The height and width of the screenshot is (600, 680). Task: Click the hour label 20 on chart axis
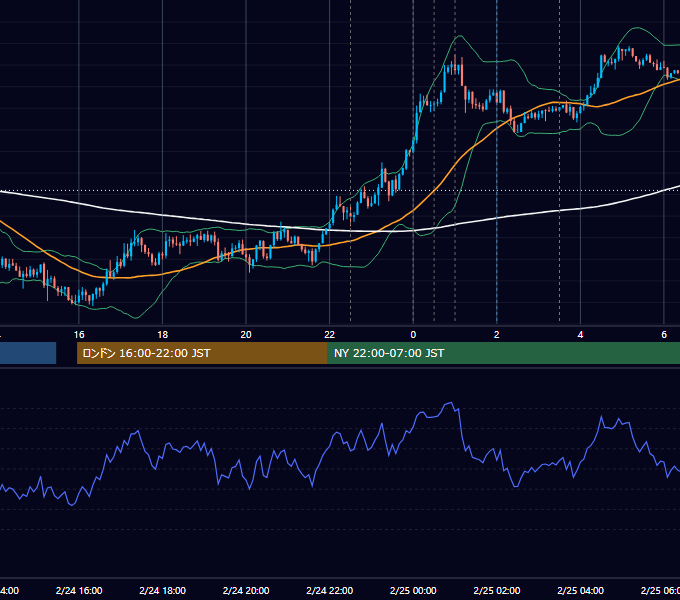pyautogui.click(x=246, y=335)
